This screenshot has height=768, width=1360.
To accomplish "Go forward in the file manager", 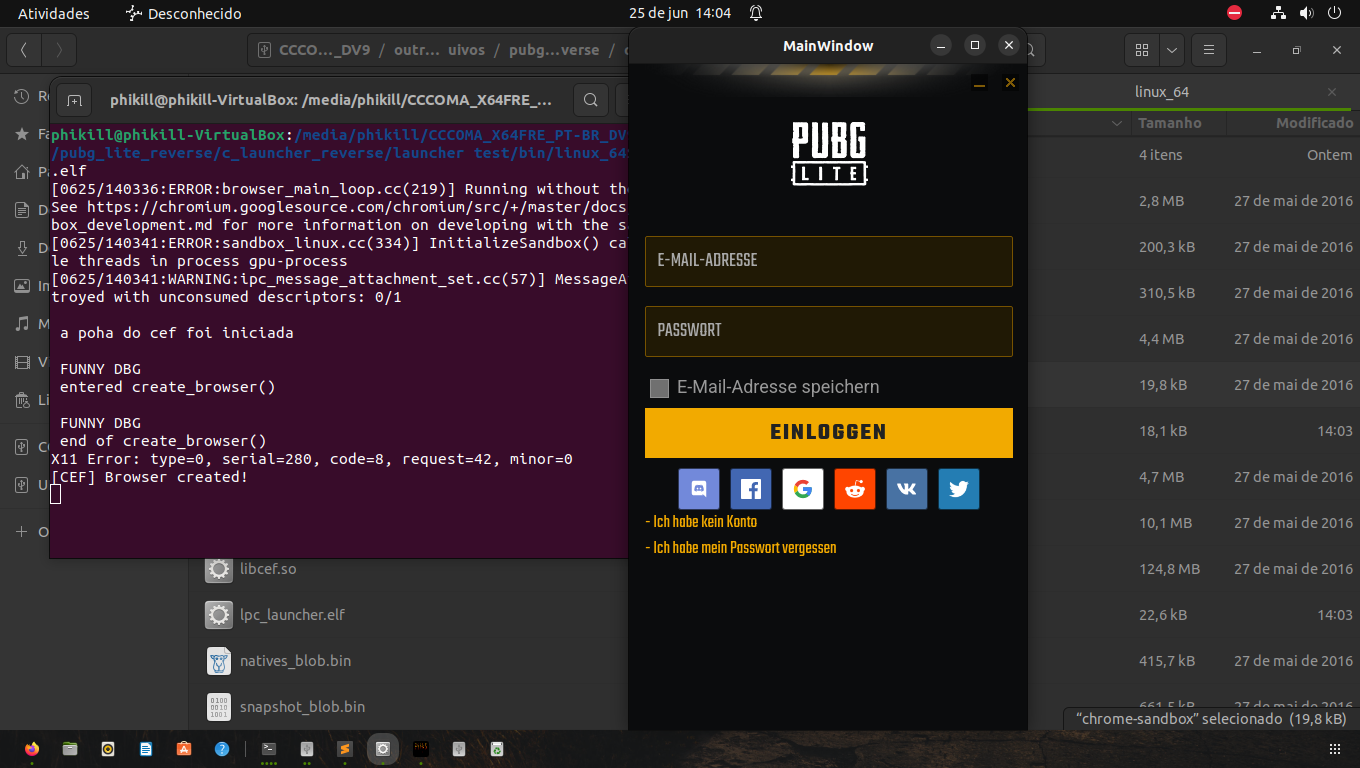I will point(59,49).
